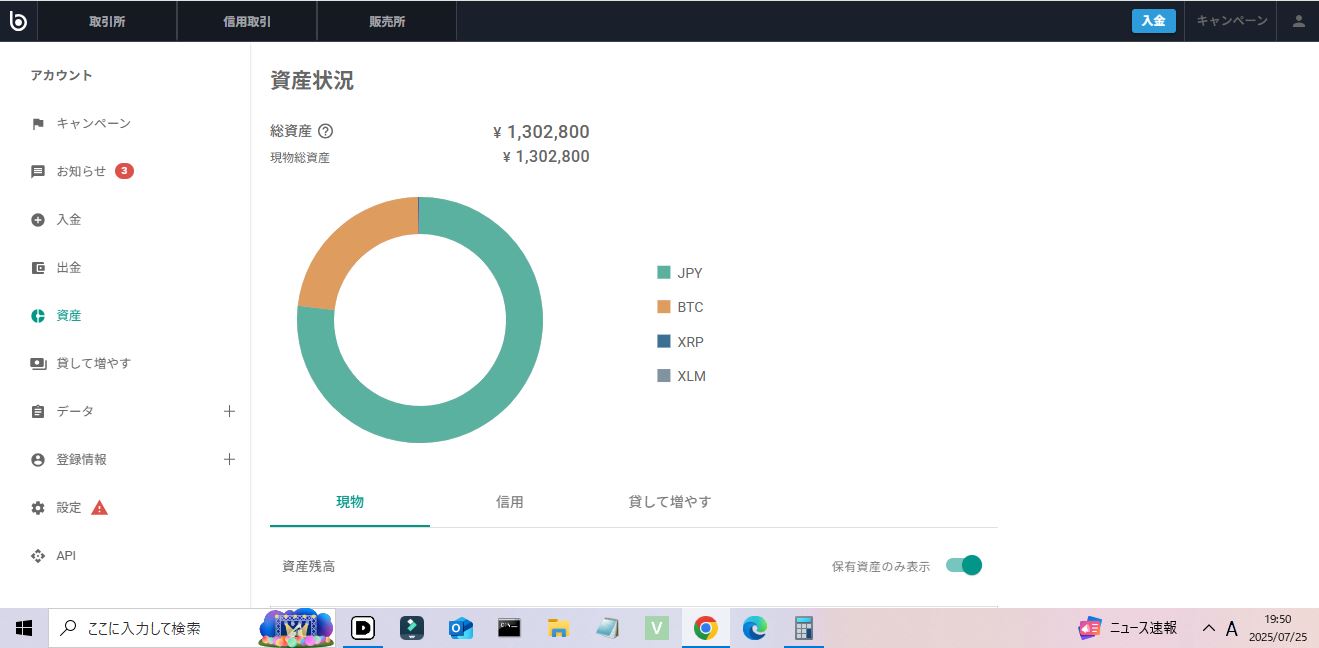
Task: Click the flag icon beside キャンペーン
Action: click(38, 124)
